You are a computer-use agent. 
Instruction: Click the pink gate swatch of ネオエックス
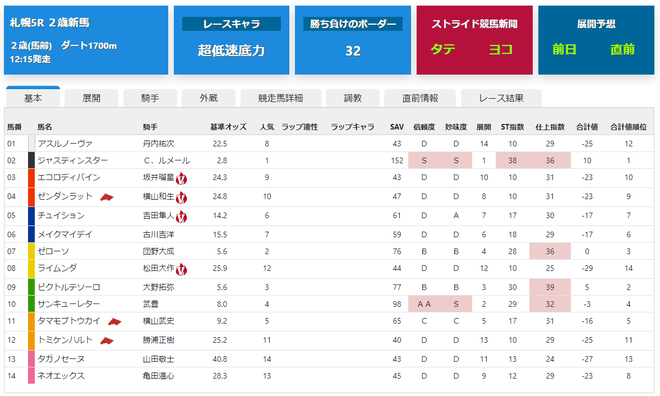coord(31,376)
